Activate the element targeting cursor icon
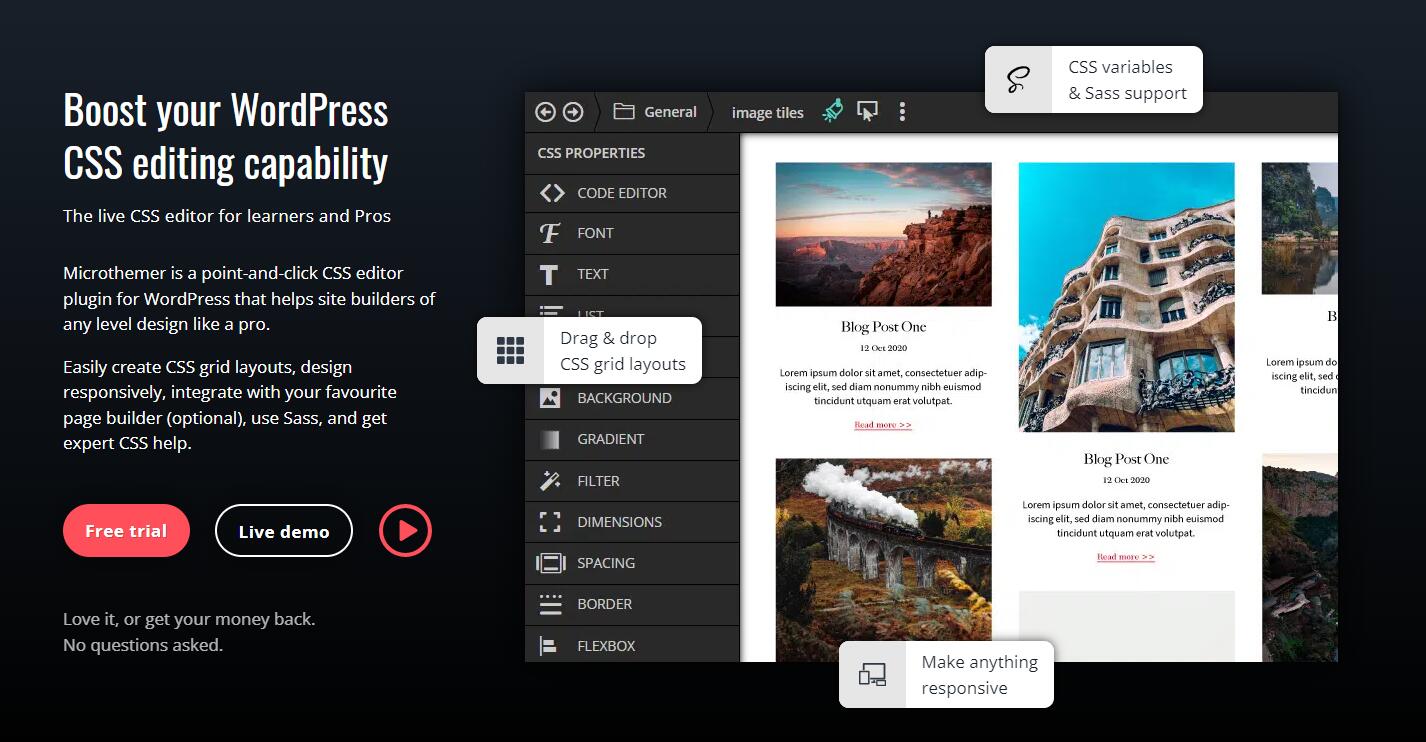This screenshot has width=1426, height=742. click(x=867, y=111)
